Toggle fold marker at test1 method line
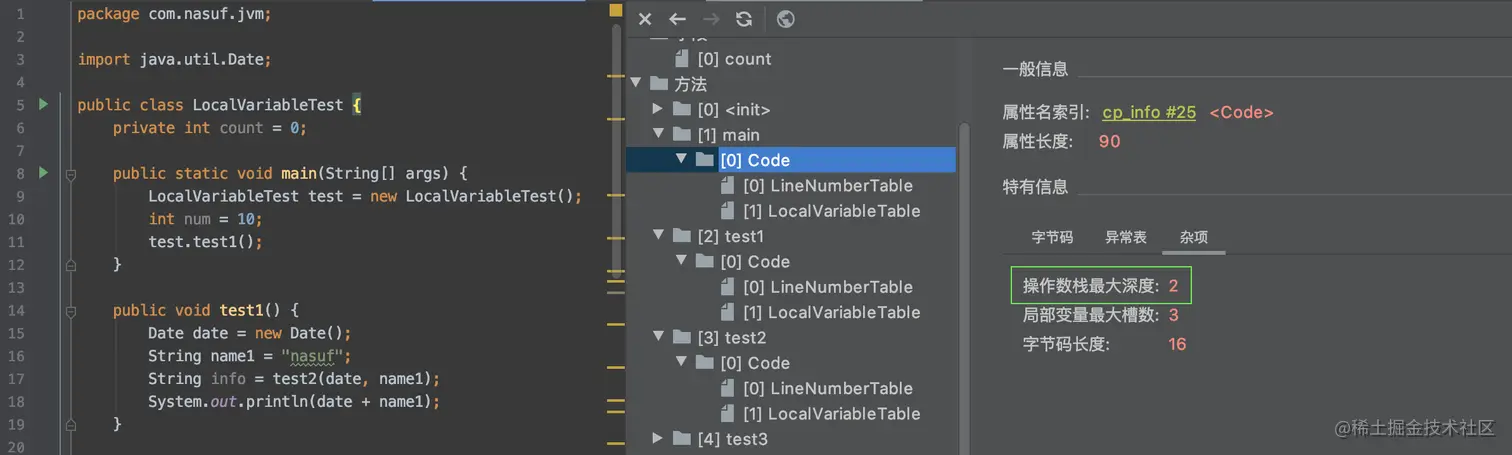The image size is (1512, 455). coord(70,311)
